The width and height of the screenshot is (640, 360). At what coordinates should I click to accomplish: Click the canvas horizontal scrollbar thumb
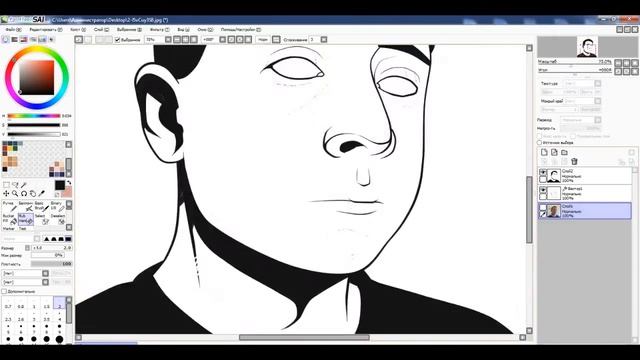304,338
